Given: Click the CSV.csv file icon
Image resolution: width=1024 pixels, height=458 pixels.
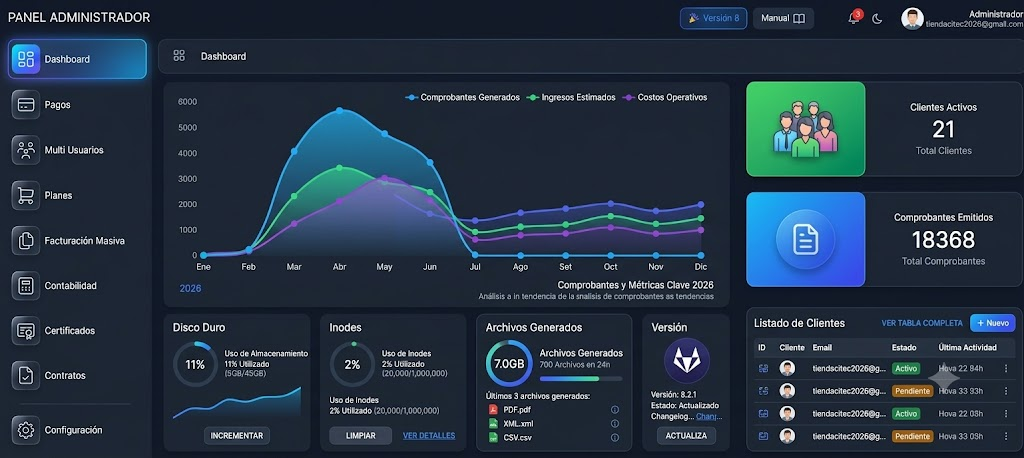Looking at the screenshot, I should [x=493, y=437].
